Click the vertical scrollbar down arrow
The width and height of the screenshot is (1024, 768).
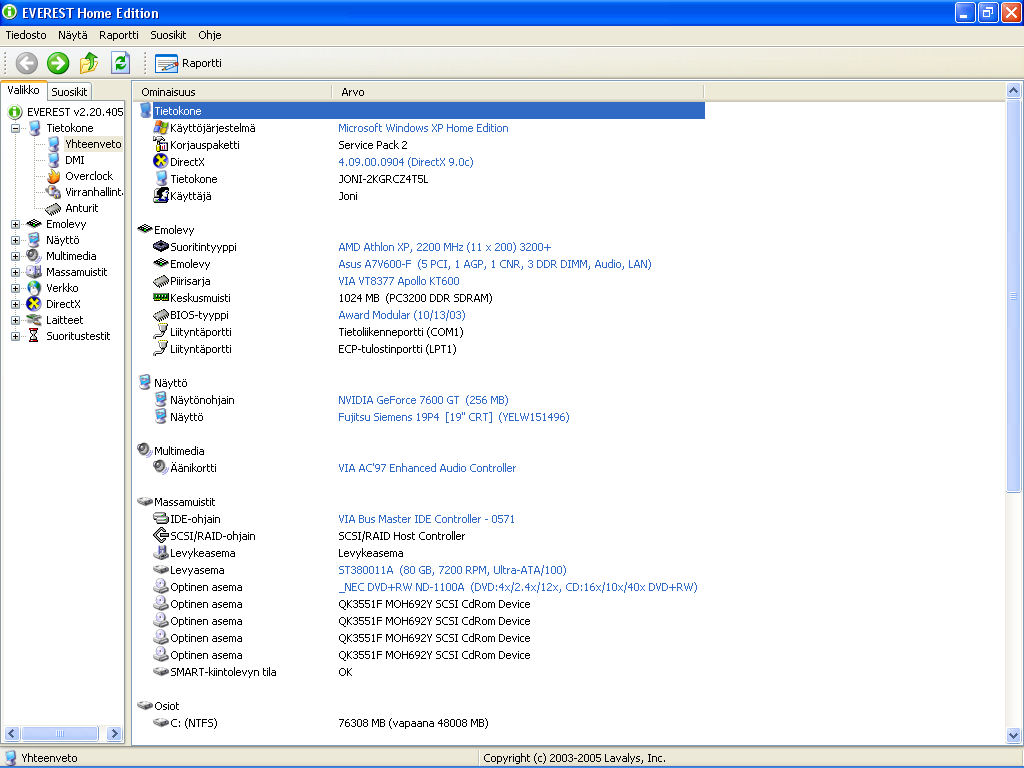[x=1014, y=735]
